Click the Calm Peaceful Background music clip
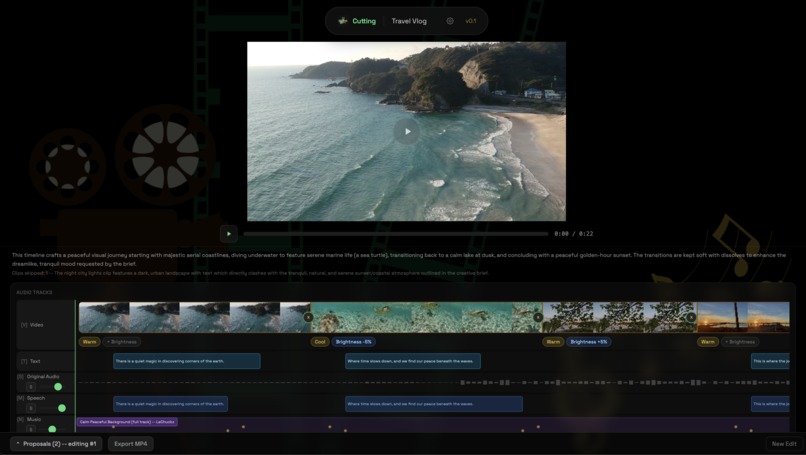This screenshot has height=455, width=806. (x=127, y=422)
